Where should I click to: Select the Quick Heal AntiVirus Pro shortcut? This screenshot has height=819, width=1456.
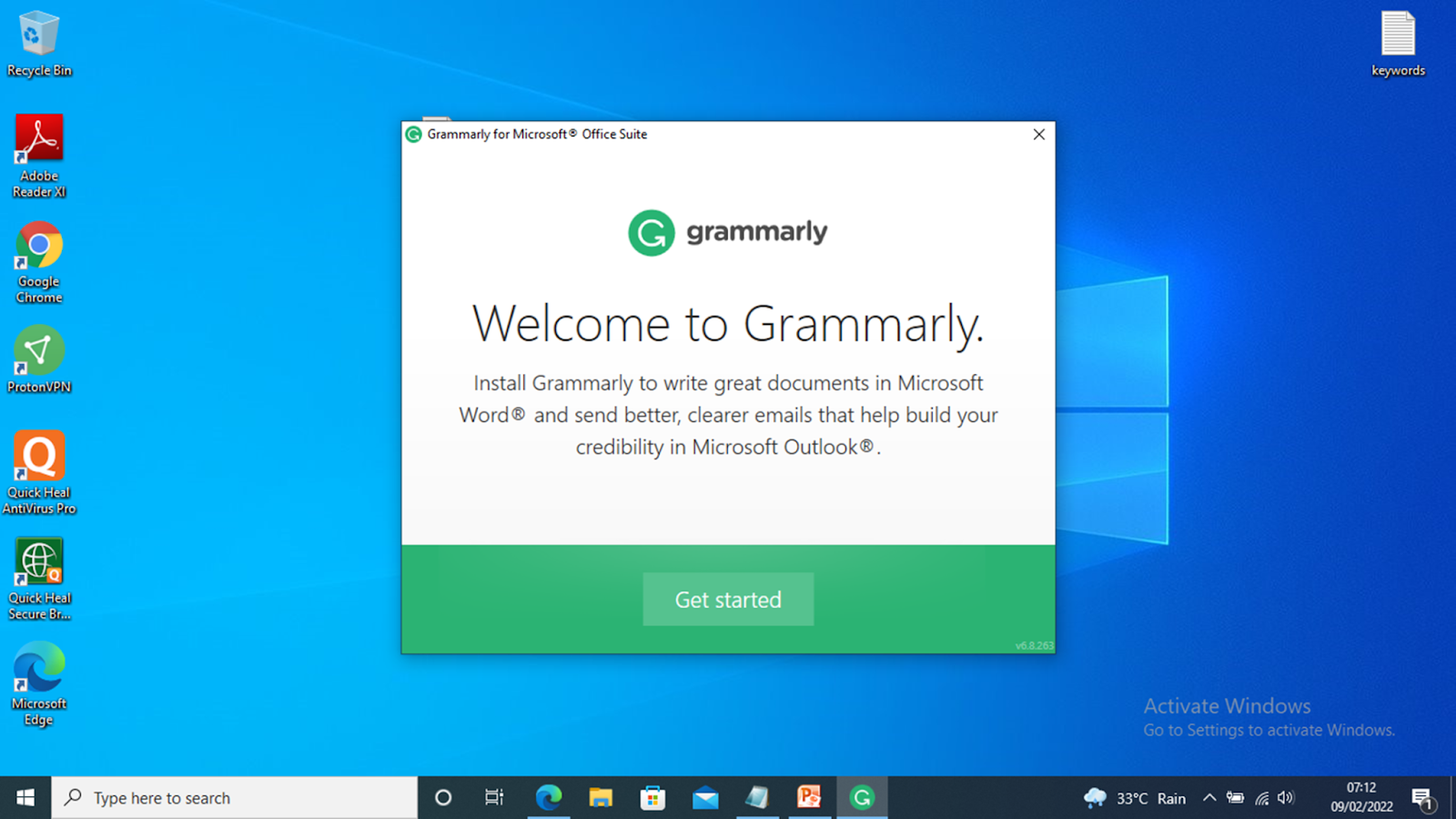pos(39,473)
